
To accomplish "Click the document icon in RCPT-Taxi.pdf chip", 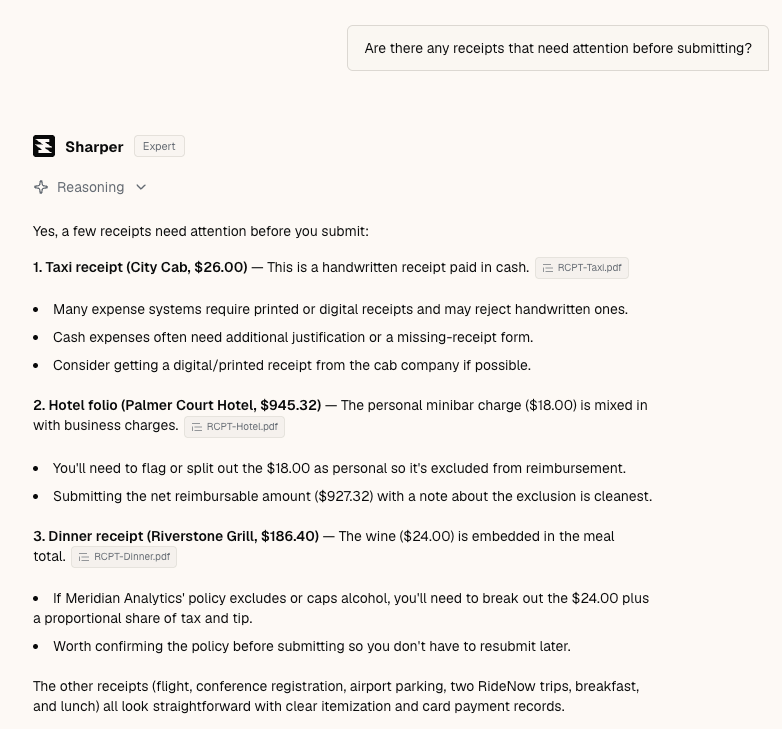I will [x=548, y=268].
